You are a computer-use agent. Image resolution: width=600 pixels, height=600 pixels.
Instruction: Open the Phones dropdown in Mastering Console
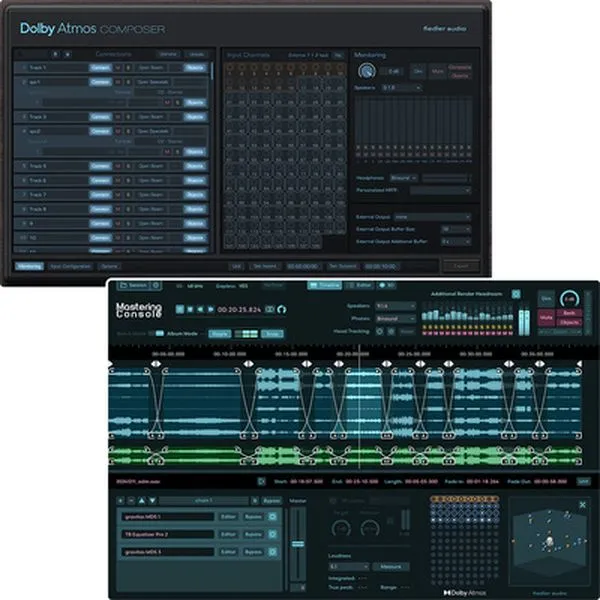(395, 318)
